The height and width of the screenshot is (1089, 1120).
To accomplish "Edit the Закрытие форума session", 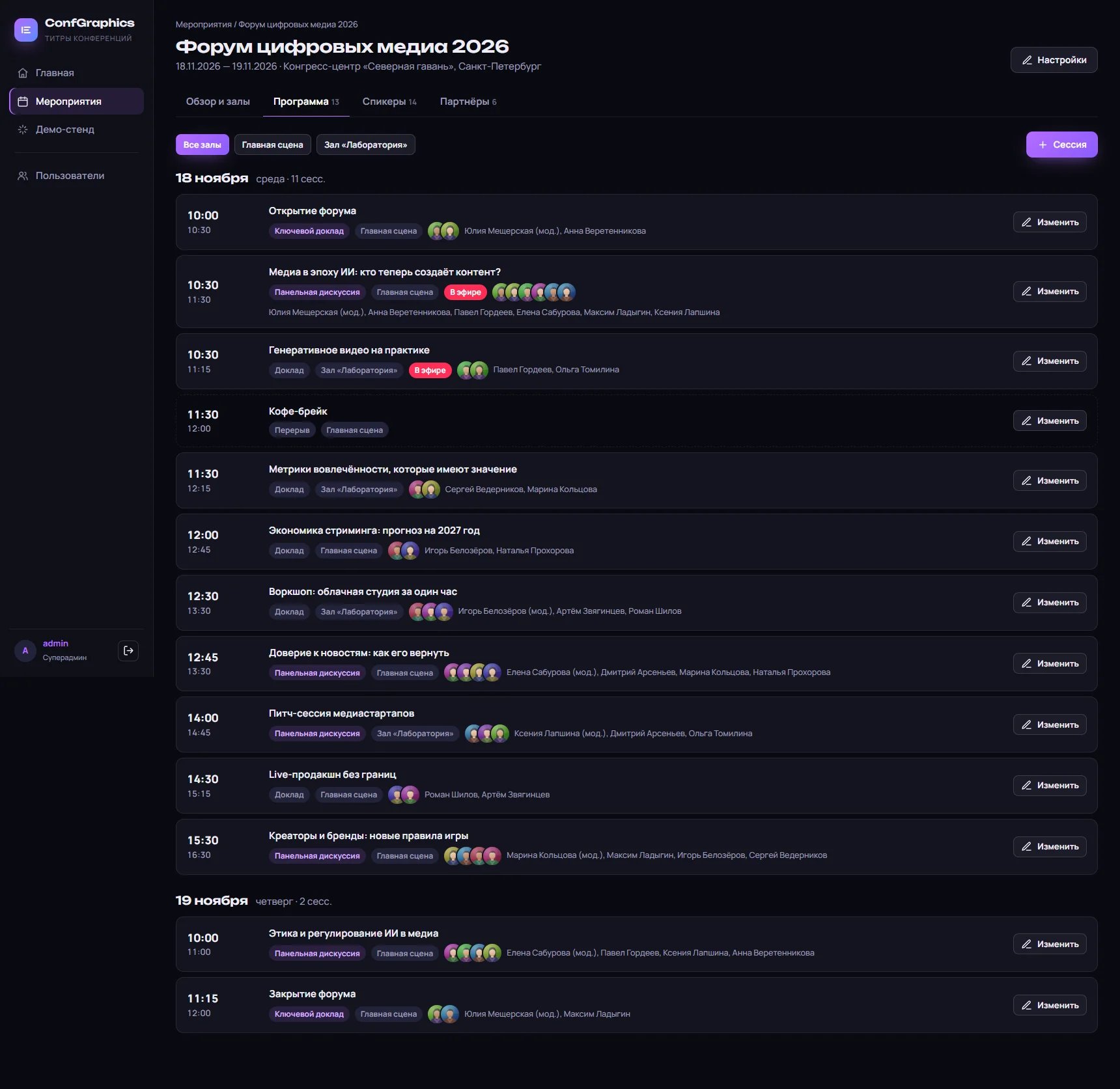I will pyautogui.click(x=1050, y=1005).
